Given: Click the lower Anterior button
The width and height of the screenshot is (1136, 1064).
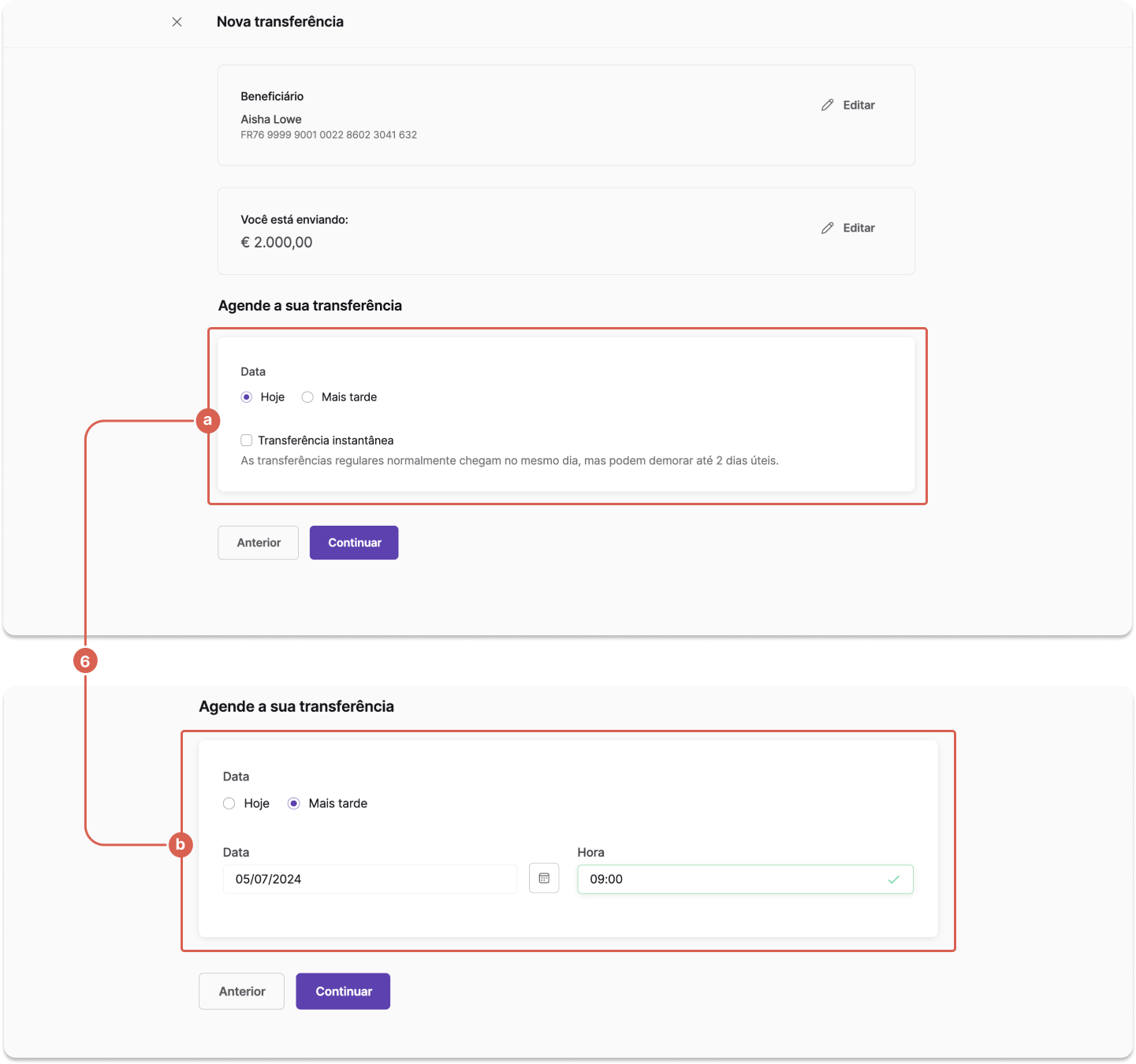Looking at the screenshot, I should [242, 991].
